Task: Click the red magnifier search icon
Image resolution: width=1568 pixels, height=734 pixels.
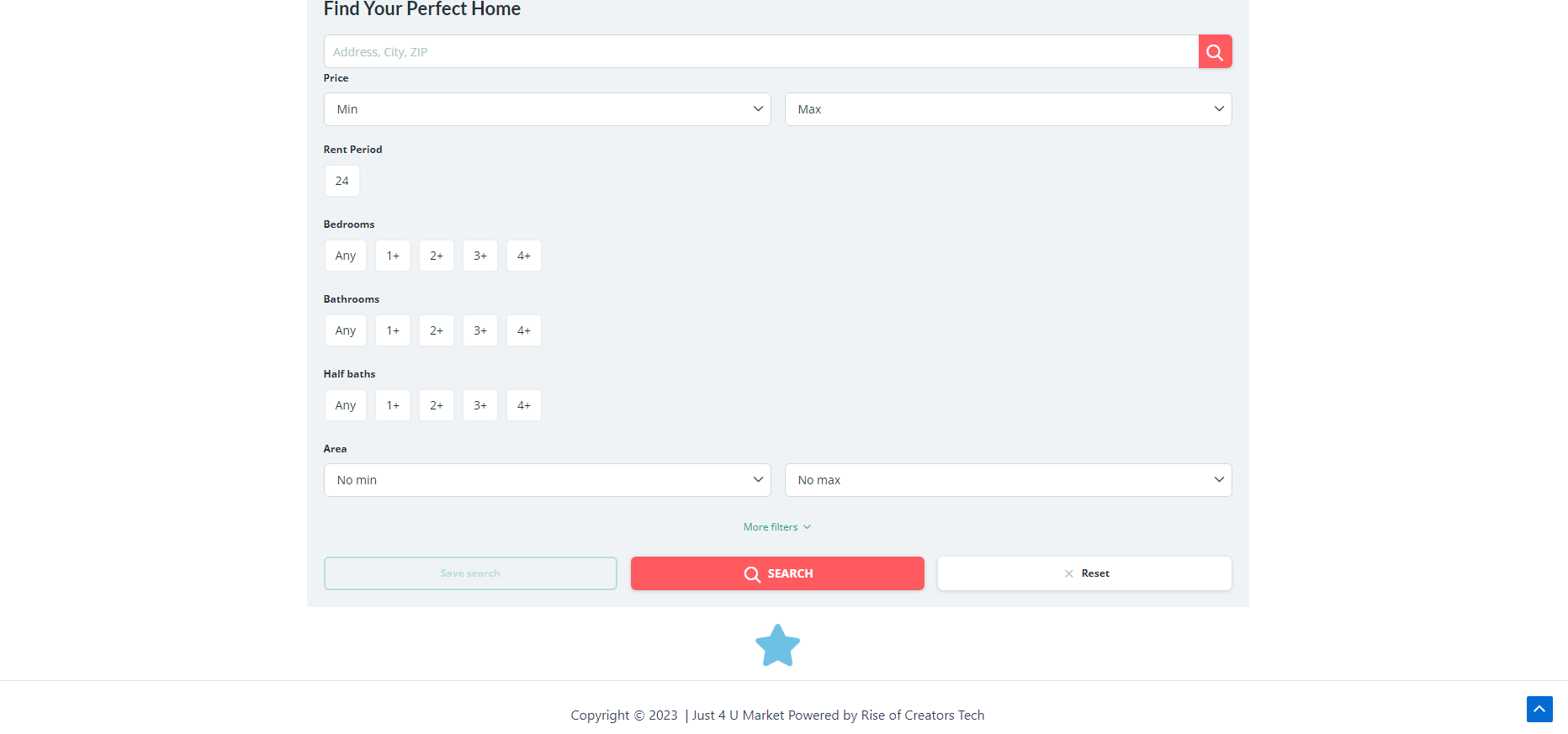Action: [1215, 52]
